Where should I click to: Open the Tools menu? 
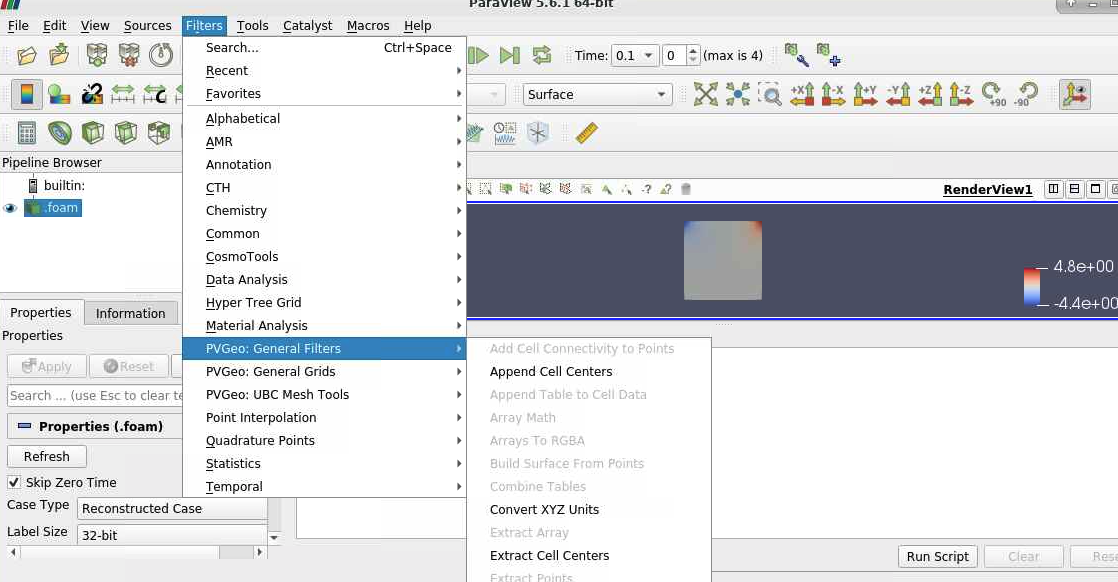click(252, 26)
